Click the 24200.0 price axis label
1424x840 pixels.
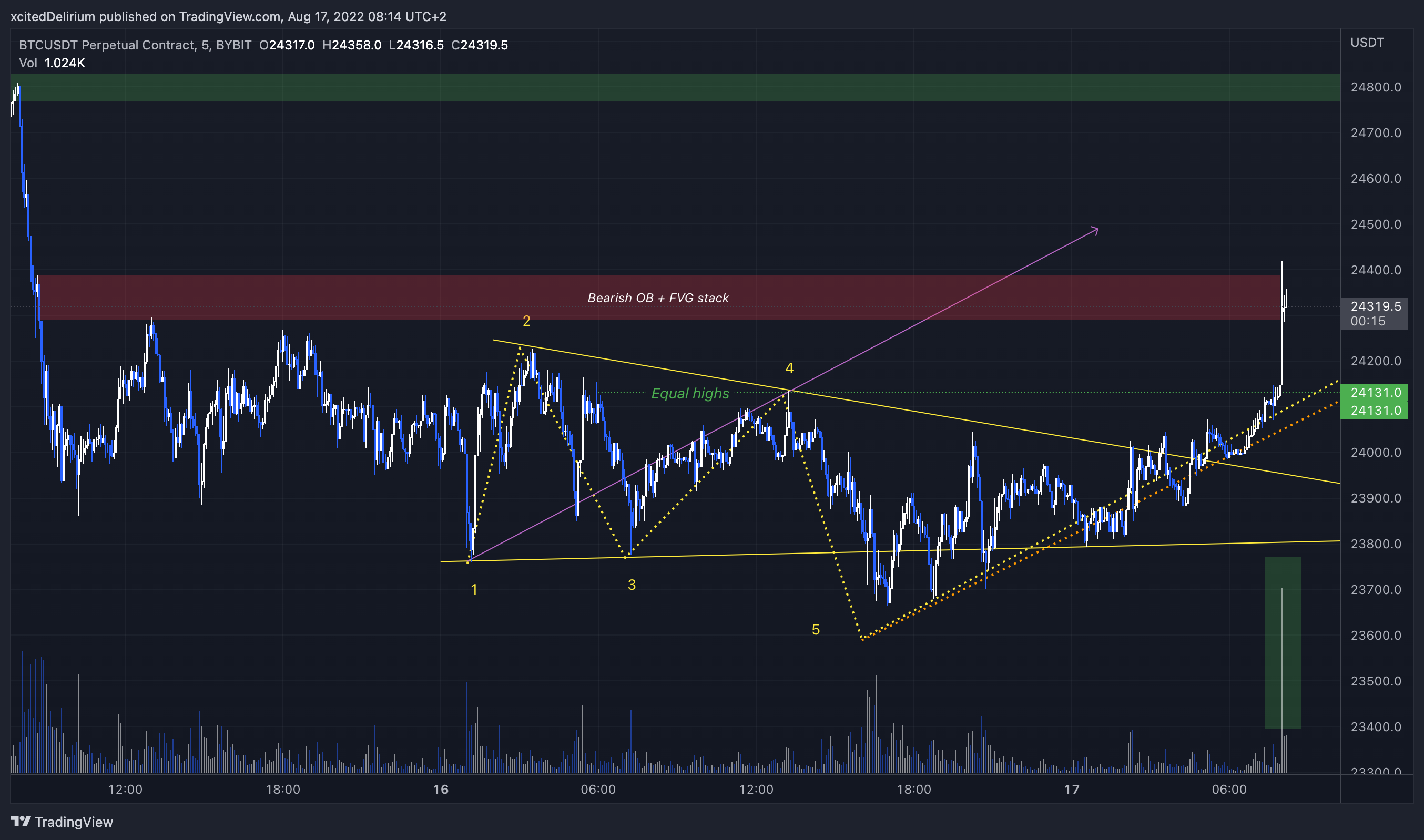point(1376,361)
